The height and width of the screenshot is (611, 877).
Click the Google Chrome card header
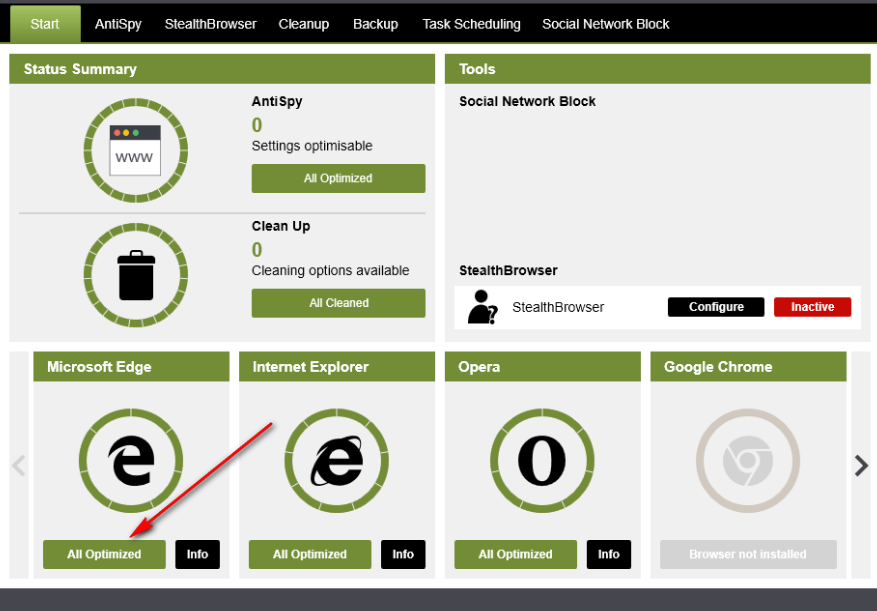tap(748, 366)
